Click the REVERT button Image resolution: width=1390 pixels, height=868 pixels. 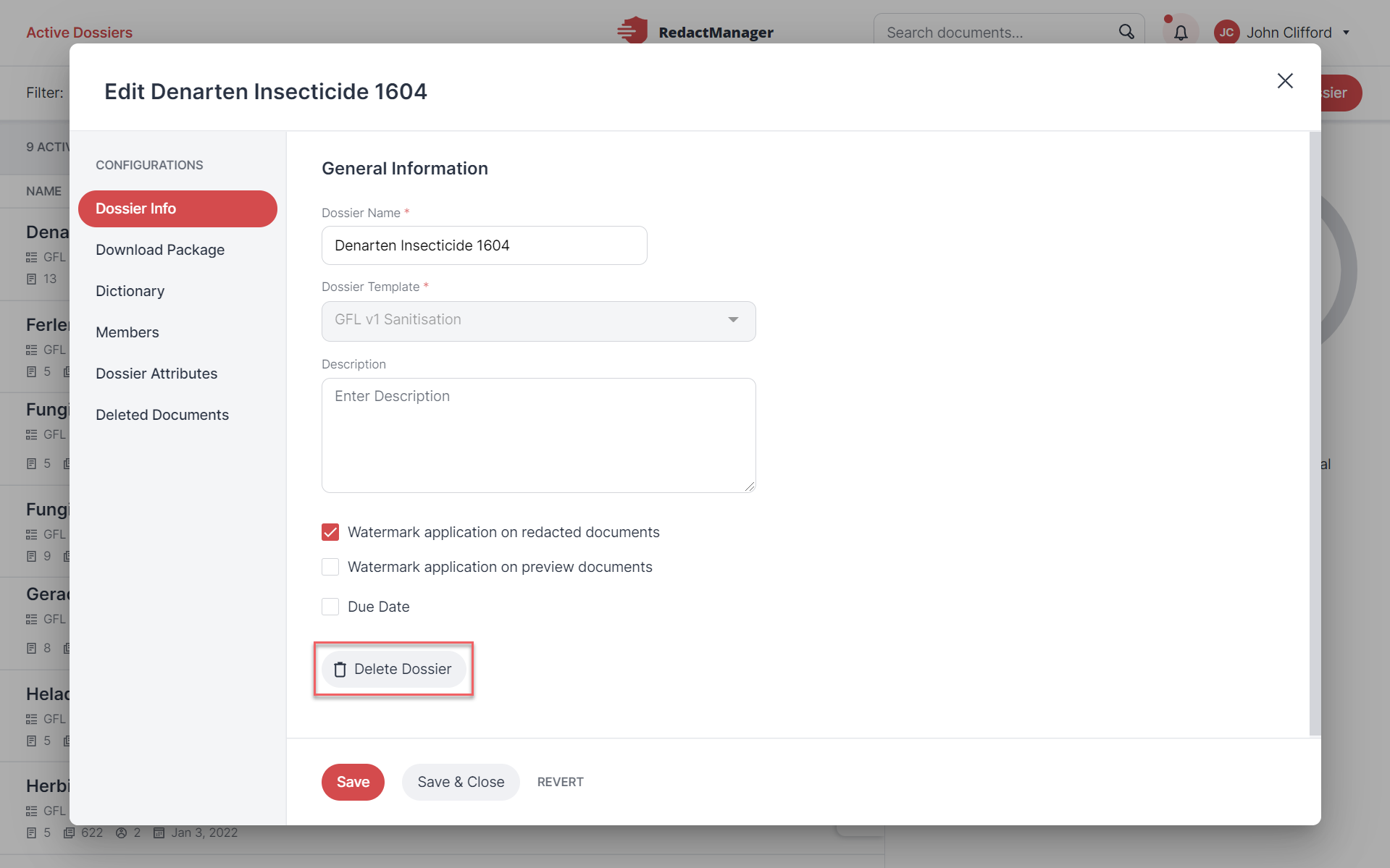[x=561, y=782]
